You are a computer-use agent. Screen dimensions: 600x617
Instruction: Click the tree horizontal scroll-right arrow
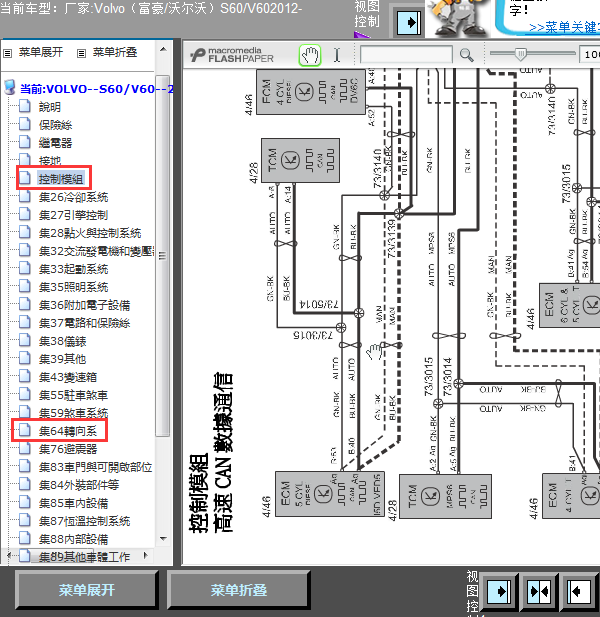tap(146, 556)
